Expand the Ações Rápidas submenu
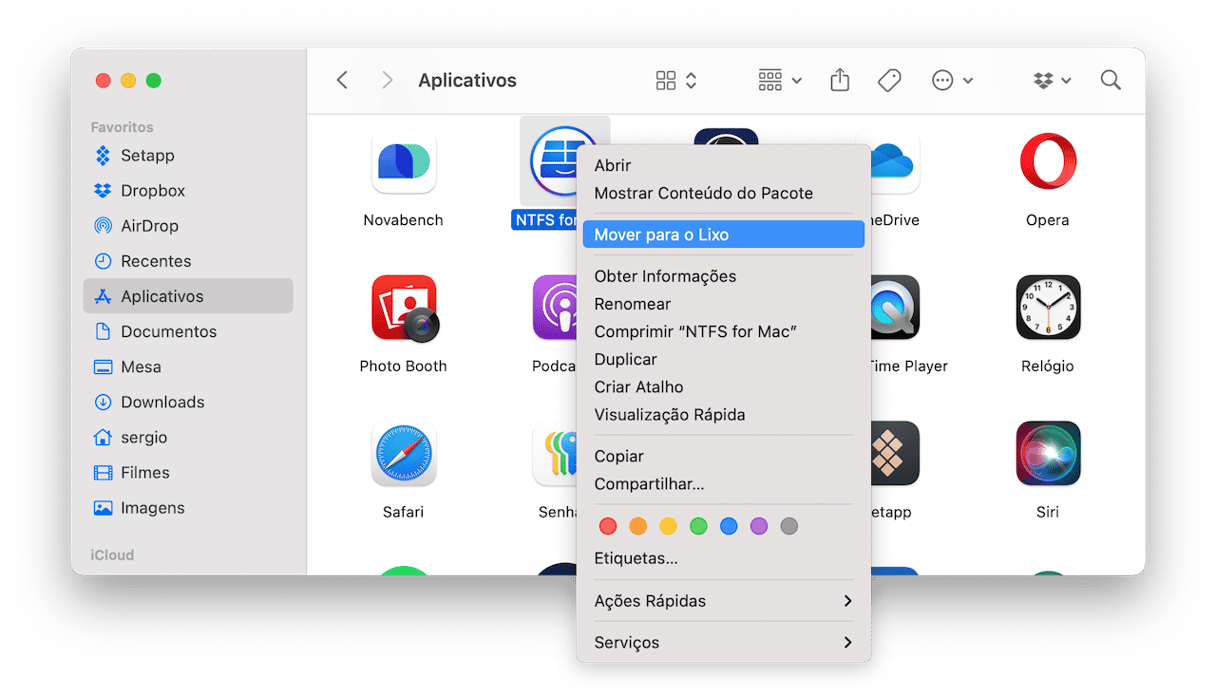 724,601
